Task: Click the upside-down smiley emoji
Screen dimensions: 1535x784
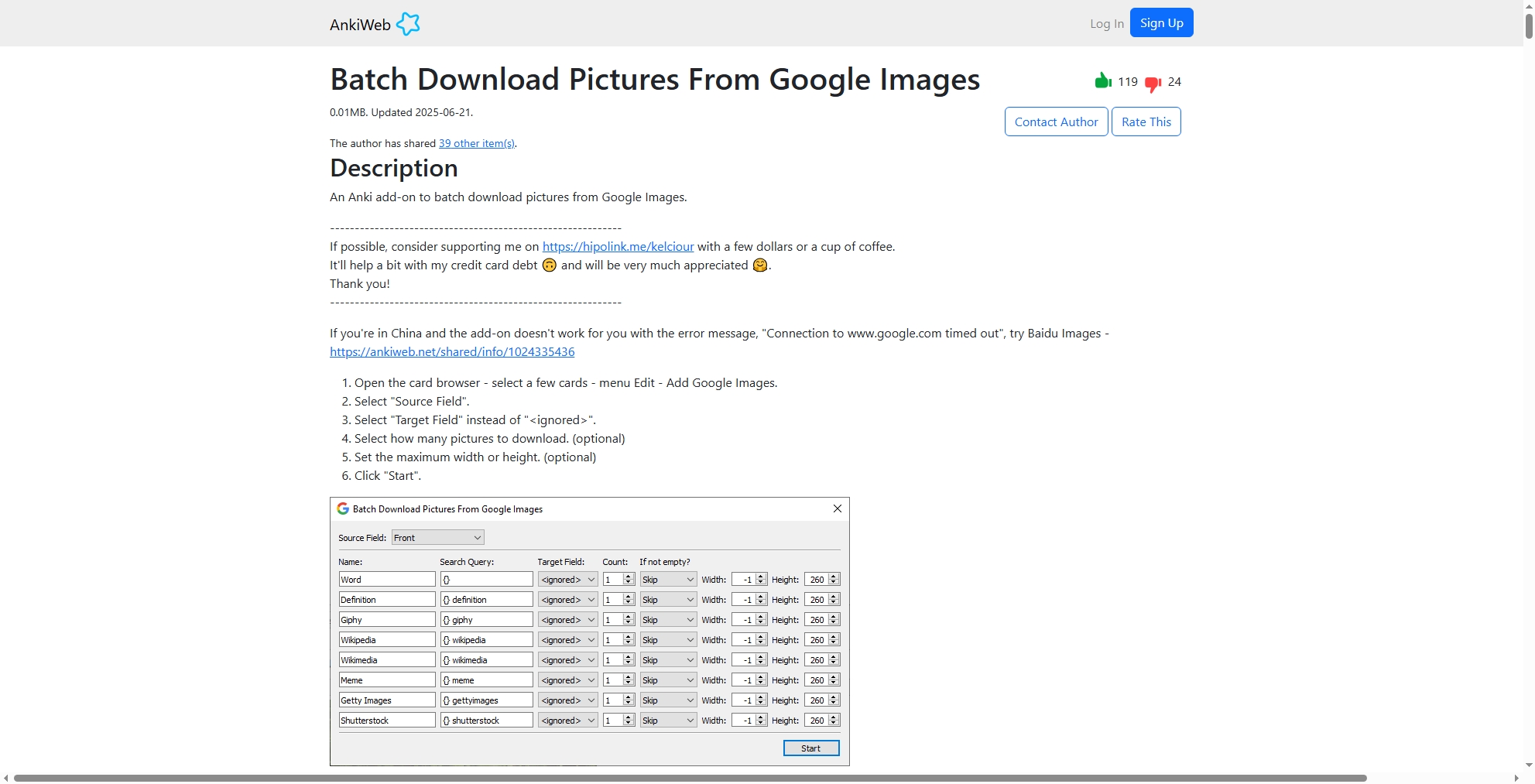Action: (549, 265)
